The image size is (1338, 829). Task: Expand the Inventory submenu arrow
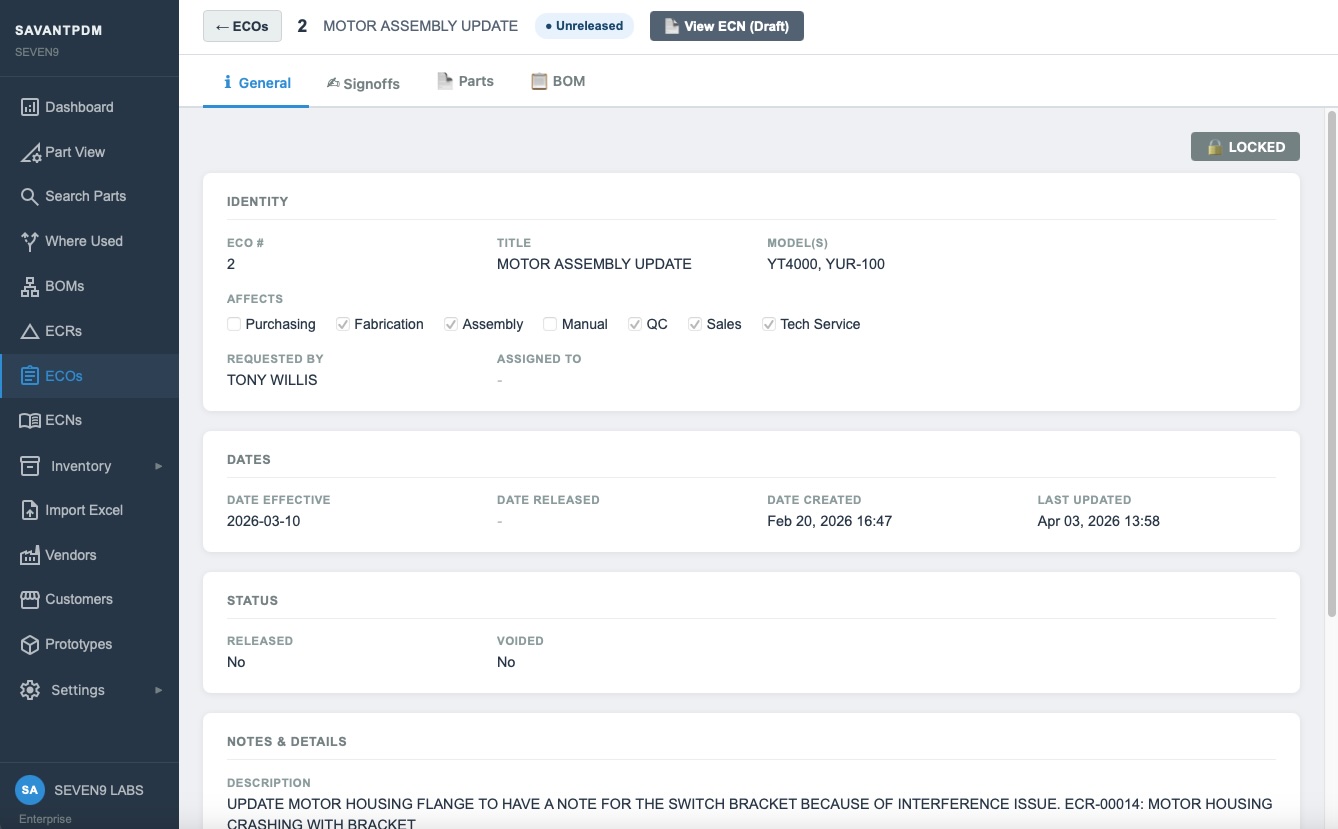pyautogui.click(x=158, y=466)
